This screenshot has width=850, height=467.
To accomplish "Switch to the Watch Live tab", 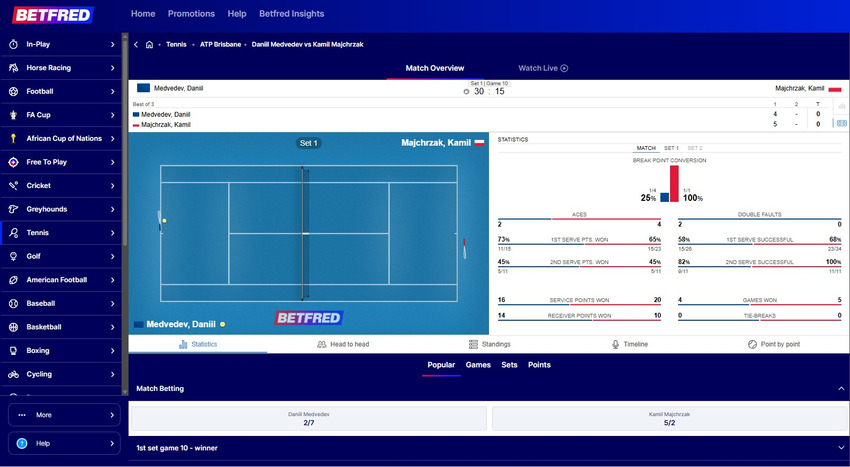I will coord(543,68).
